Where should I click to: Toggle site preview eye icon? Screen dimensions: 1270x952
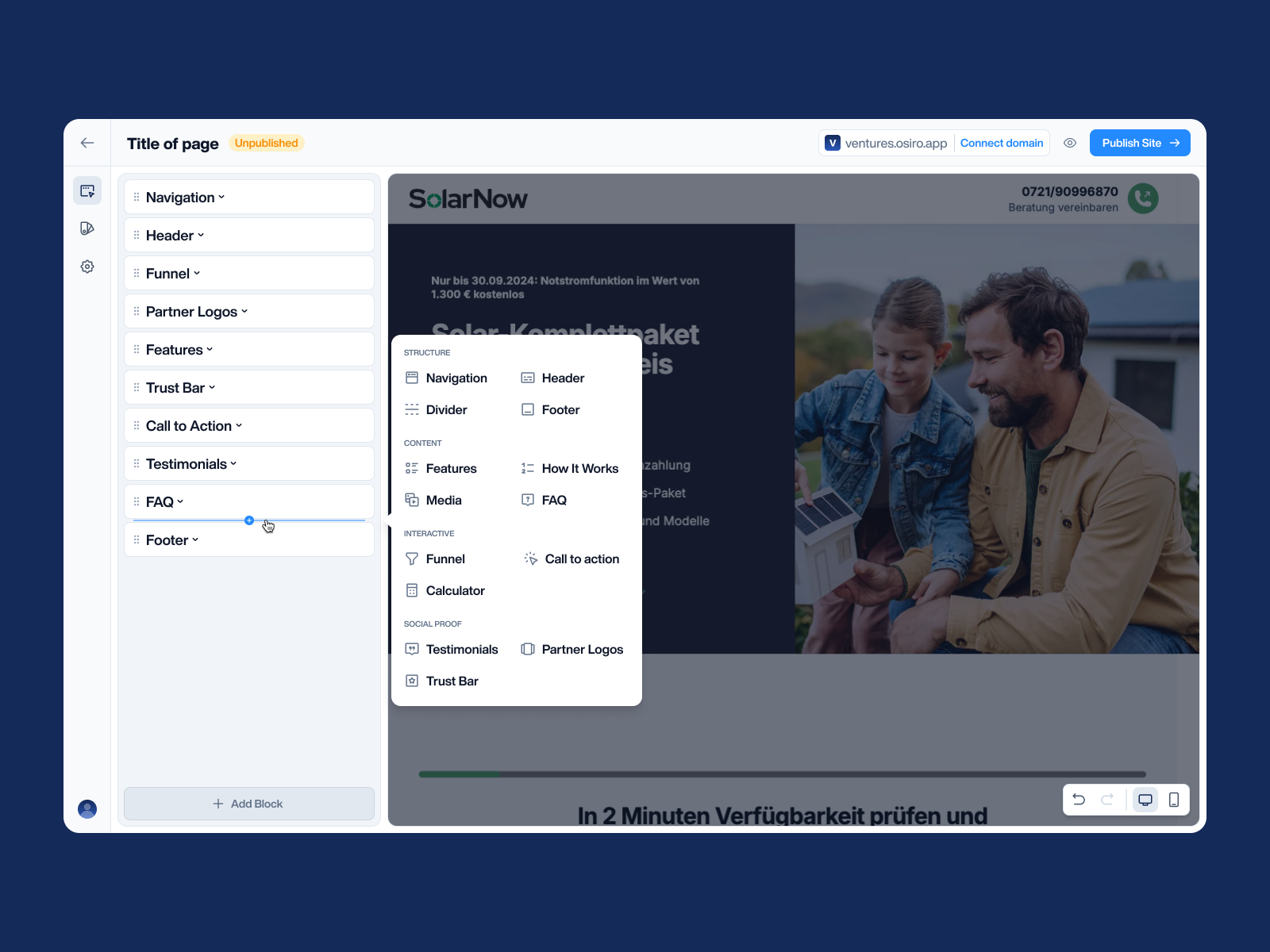tap(1070, 143)
